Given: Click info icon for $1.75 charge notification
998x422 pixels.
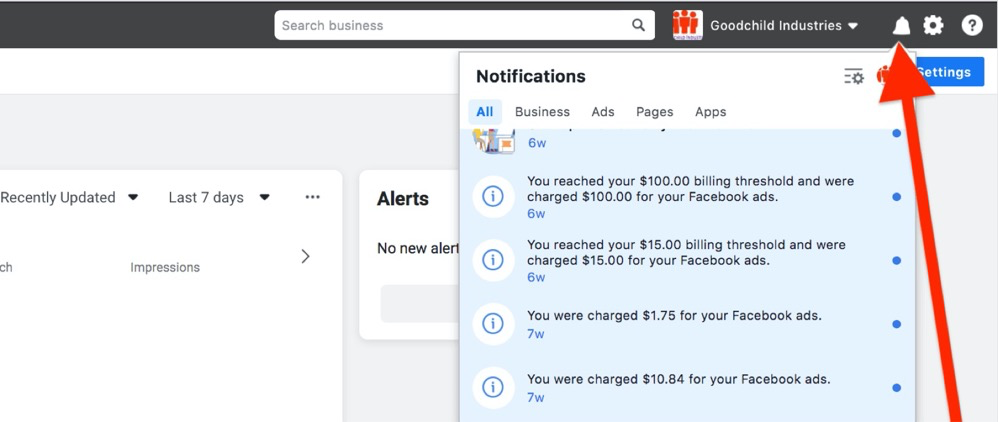Looking at the screenshot, I should pyautogui.click(x=492, y=324).
